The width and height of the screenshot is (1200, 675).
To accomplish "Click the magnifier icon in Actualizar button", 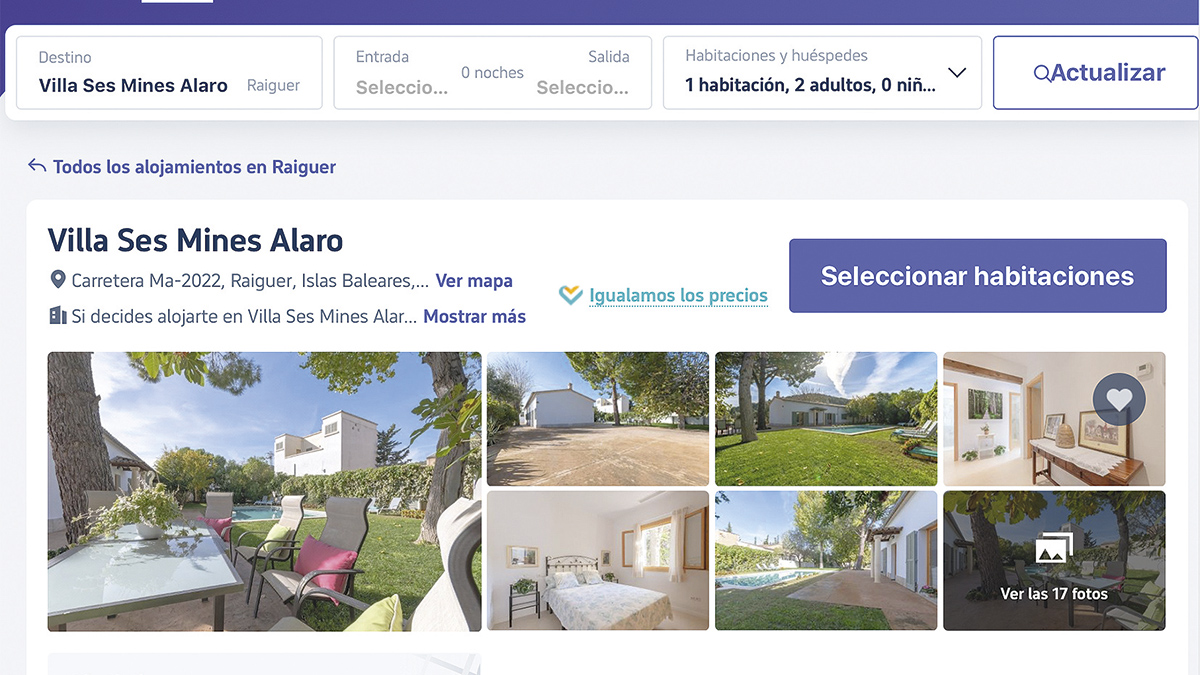I will click(1042, 73).
